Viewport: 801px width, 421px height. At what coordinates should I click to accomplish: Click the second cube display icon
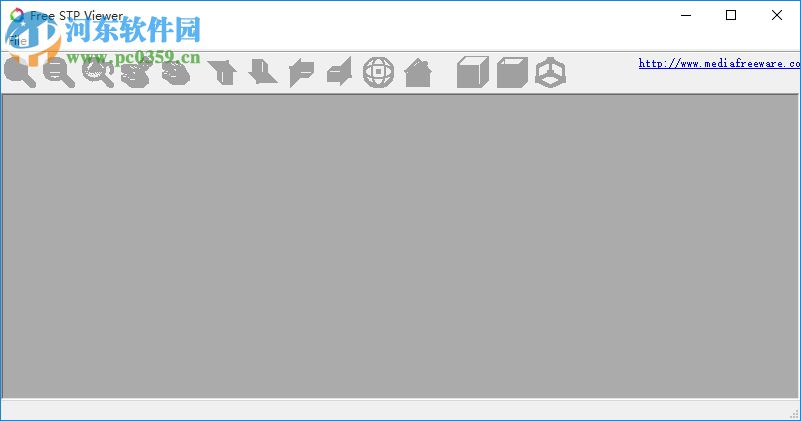[x=512, y=73]
